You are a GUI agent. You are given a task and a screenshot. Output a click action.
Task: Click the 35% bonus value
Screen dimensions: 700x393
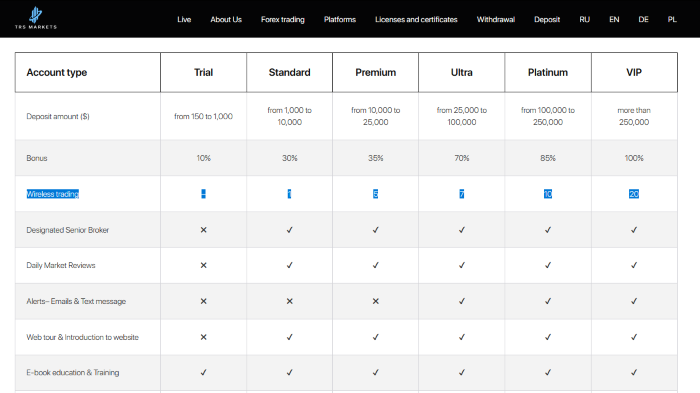pos(375,158)
